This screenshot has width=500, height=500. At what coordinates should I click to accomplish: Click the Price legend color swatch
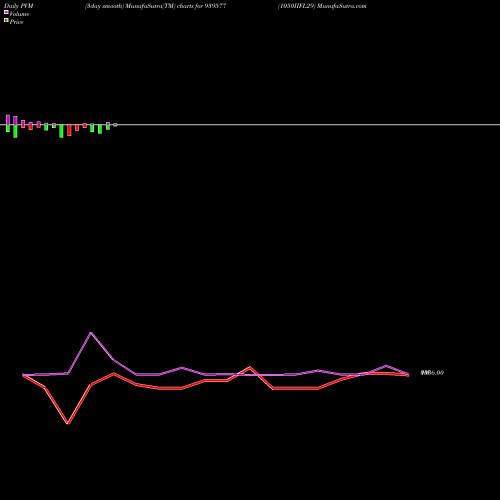6,20
